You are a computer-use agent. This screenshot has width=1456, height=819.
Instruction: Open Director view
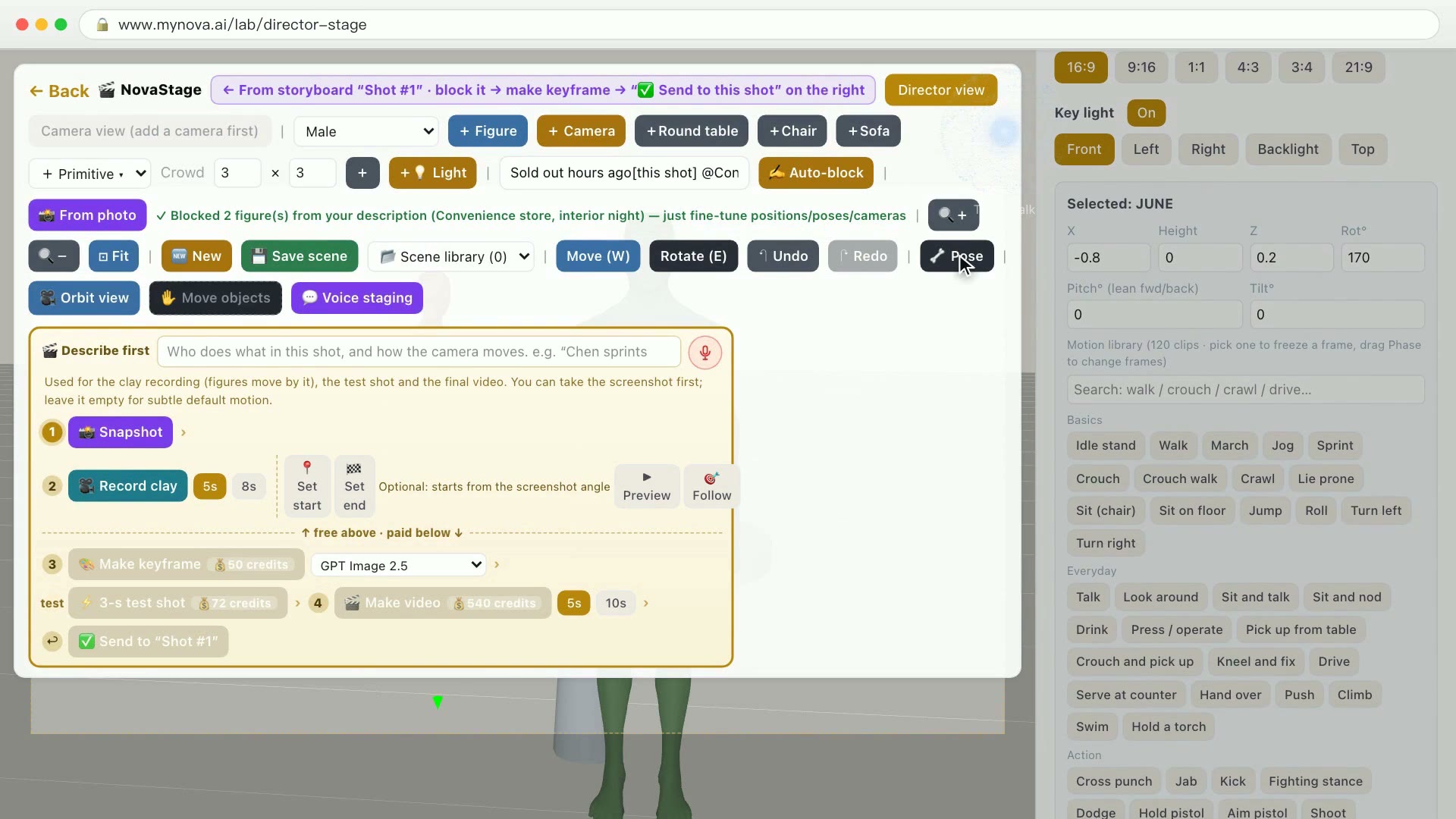click(941, 90)
